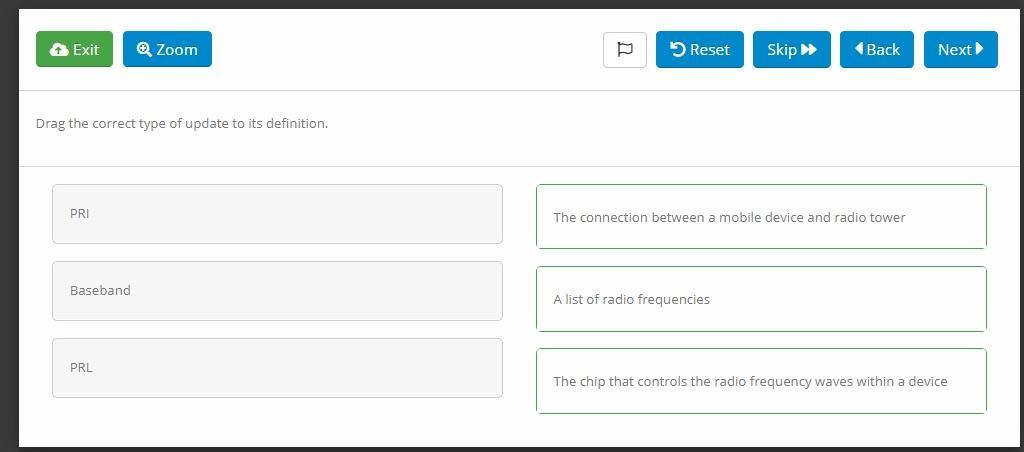The width and height of the screenshot is (1024, 452).
Task: Click the undo arrow icon on Reset
Action: [x=678, y=50]
